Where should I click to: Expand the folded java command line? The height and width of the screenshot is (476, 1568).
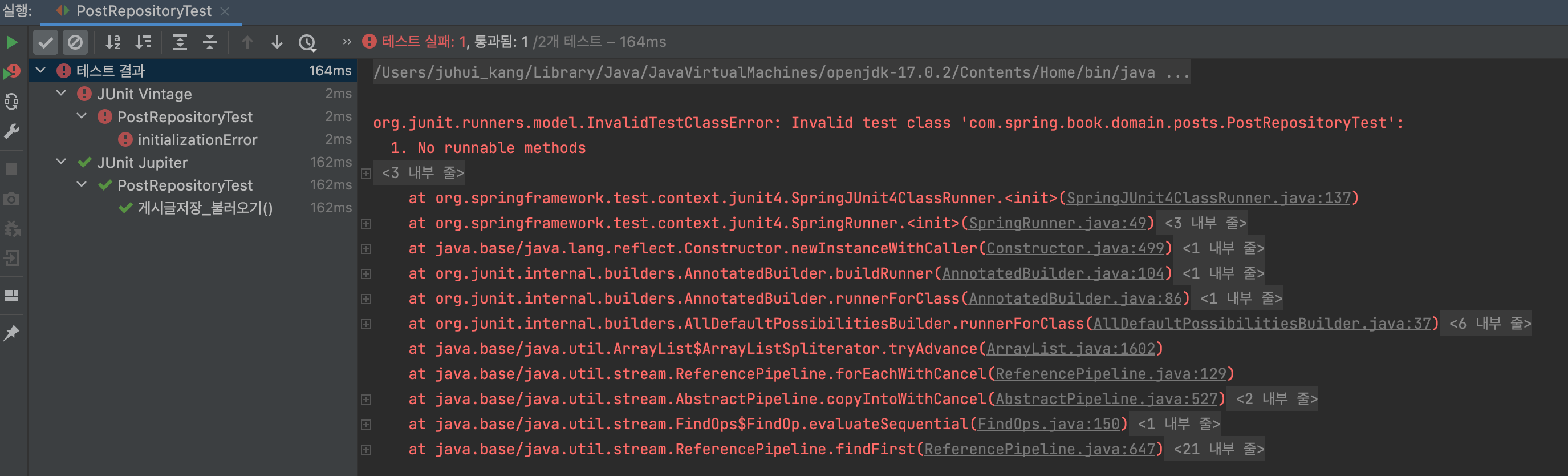[x=781, y=72]
